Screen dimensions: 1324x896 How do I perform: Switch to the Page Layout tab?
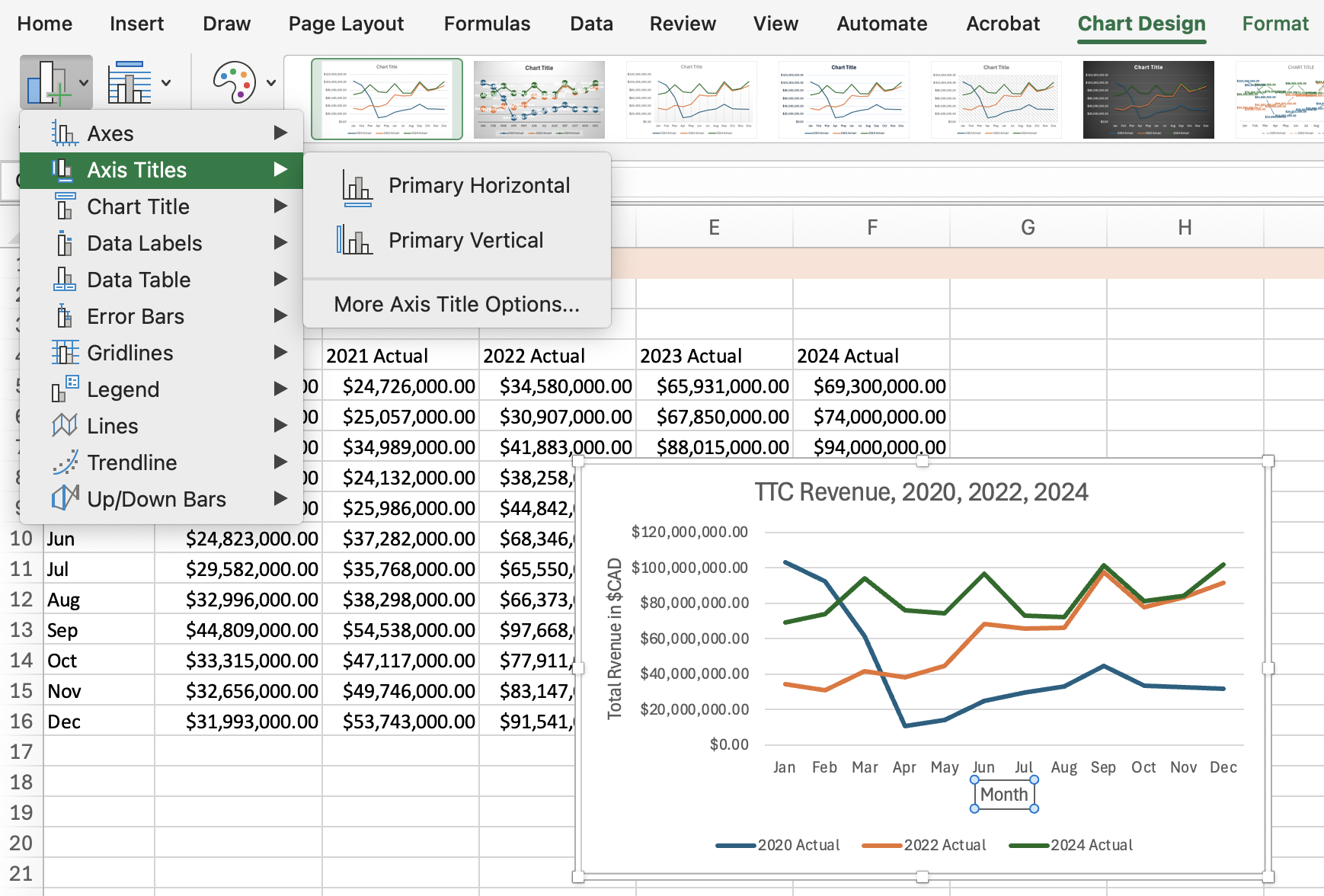(x=346, y=24)
